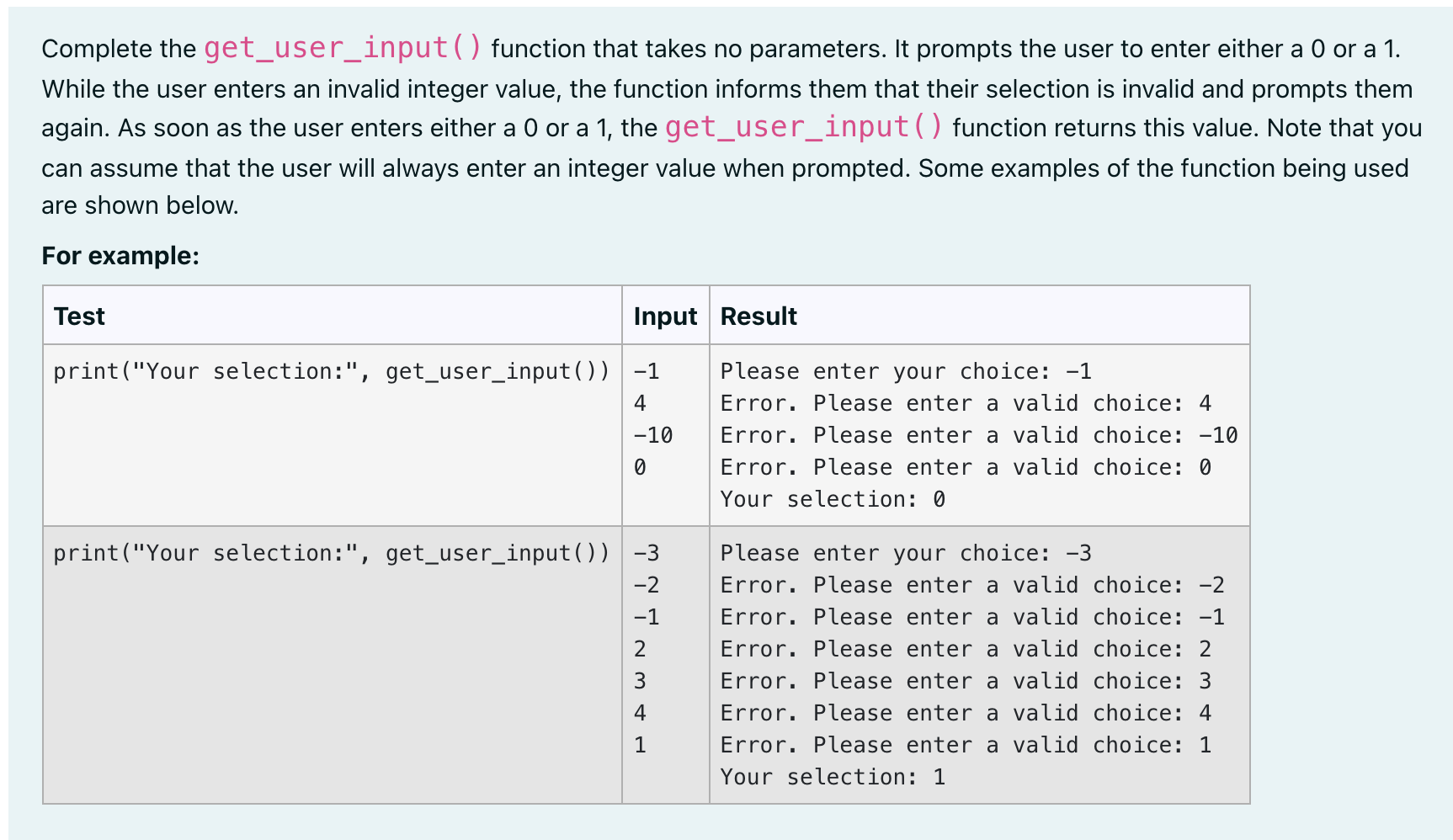Select the 'Input' column header
Image resolution: width=1453 pixels, height=840 pixels.
665,316
